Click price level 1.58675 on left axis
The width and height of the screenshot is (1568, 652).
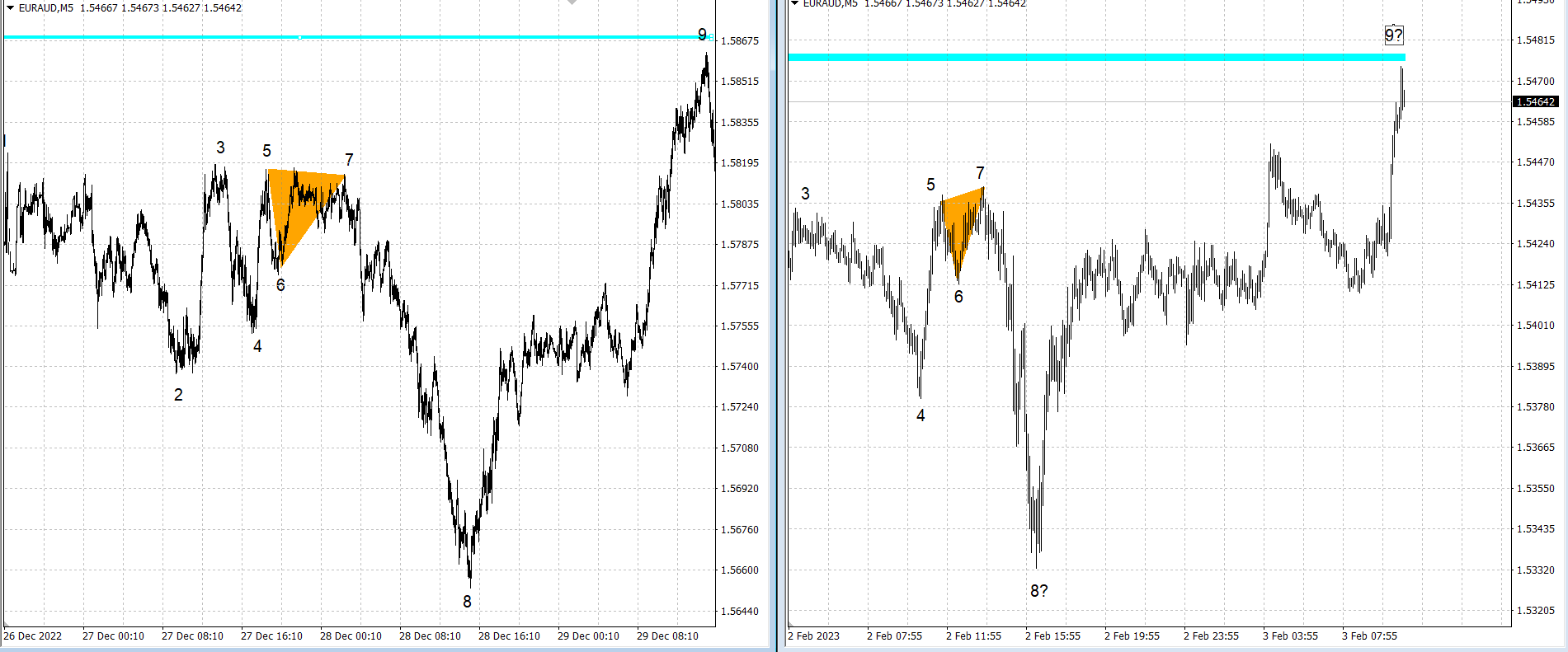point(740,40)
